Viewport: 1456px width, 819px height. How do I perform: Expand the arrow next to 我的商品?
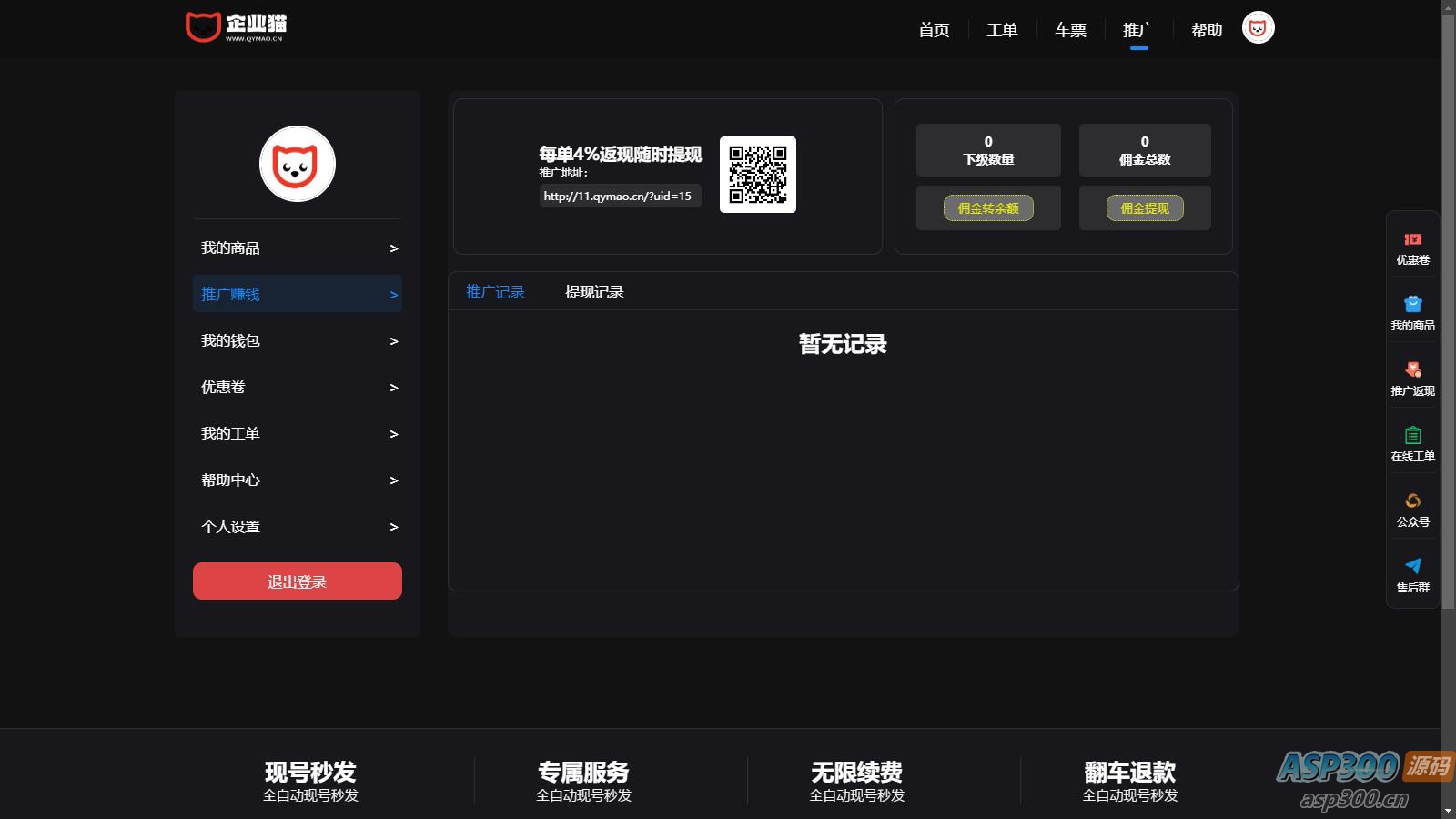[394, 248]
